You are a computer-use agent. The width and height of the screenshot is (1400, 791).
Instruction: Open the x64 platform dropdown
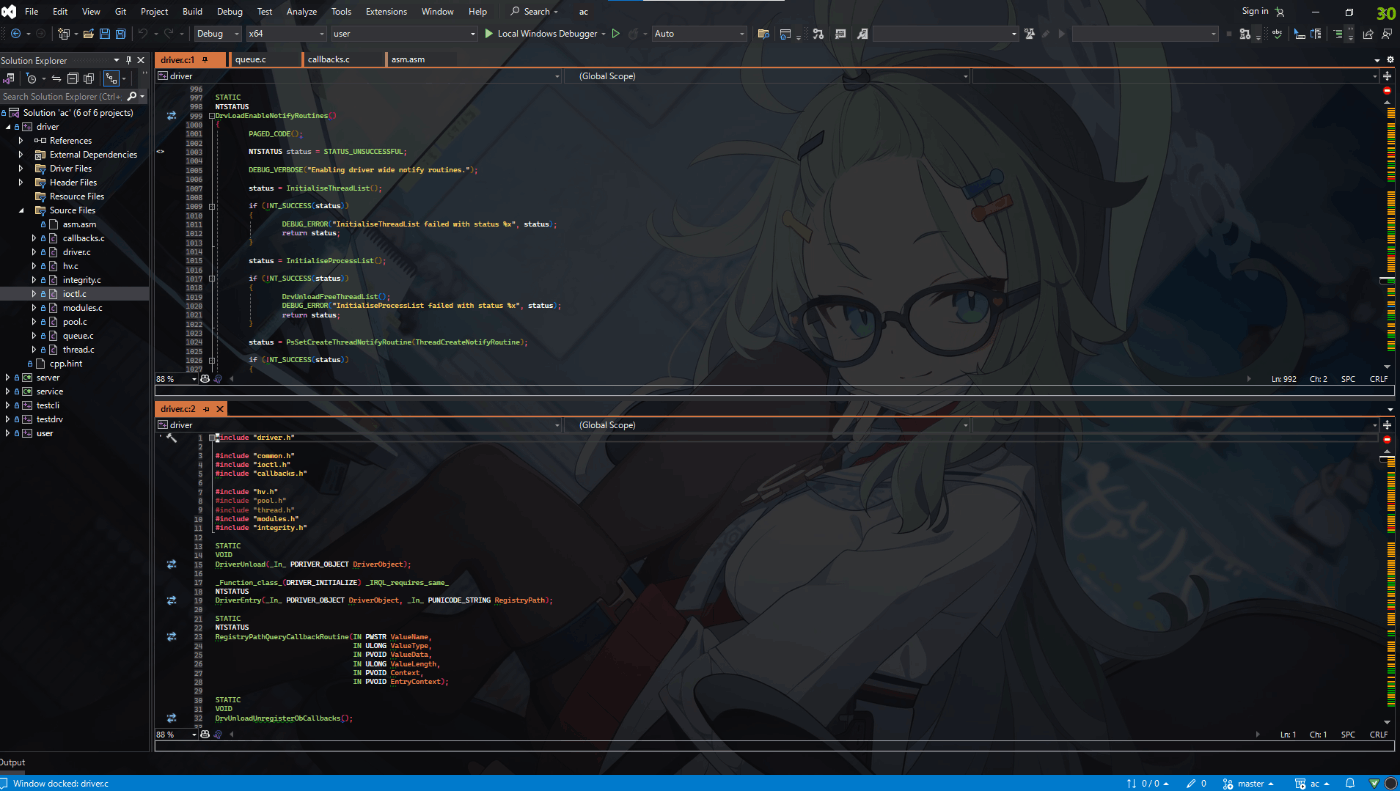click(x=286, y=33)
